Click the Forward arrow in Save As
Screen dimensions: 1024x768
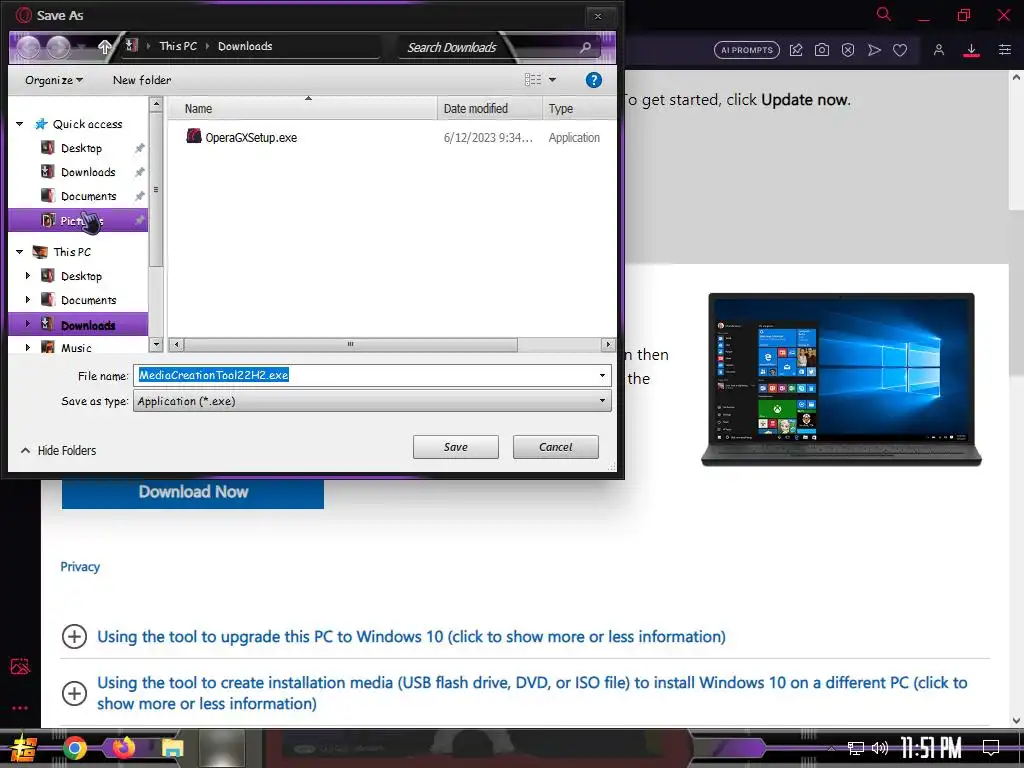coord(58,47)
